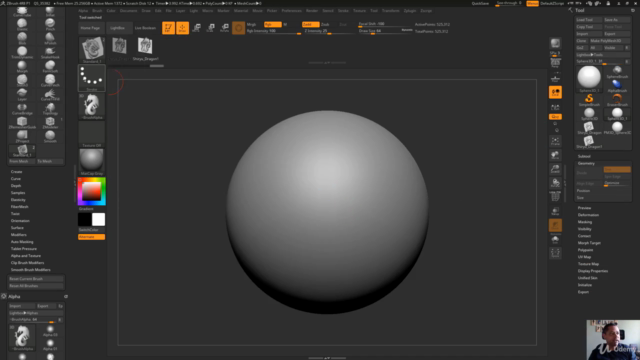
Task: Select the TrimDynamic brush icon
Action: (22, 52)
